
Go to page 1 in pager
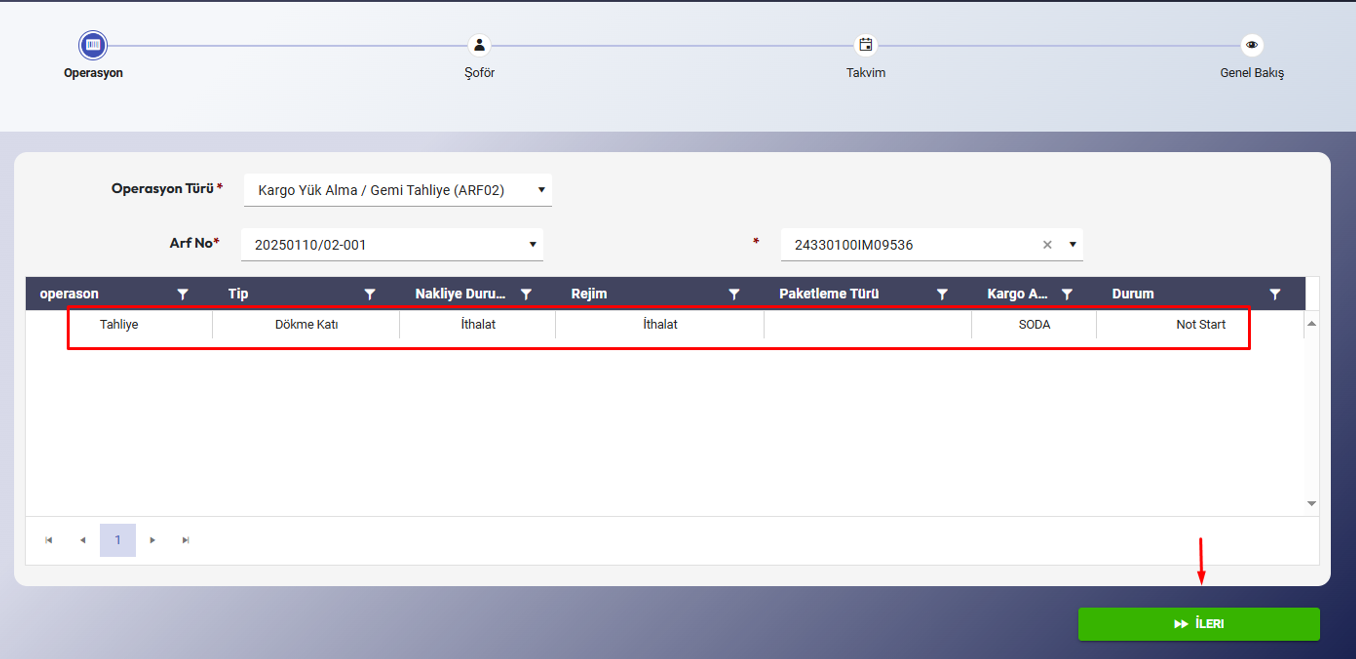pyautogui.click(x=117, y=540)
